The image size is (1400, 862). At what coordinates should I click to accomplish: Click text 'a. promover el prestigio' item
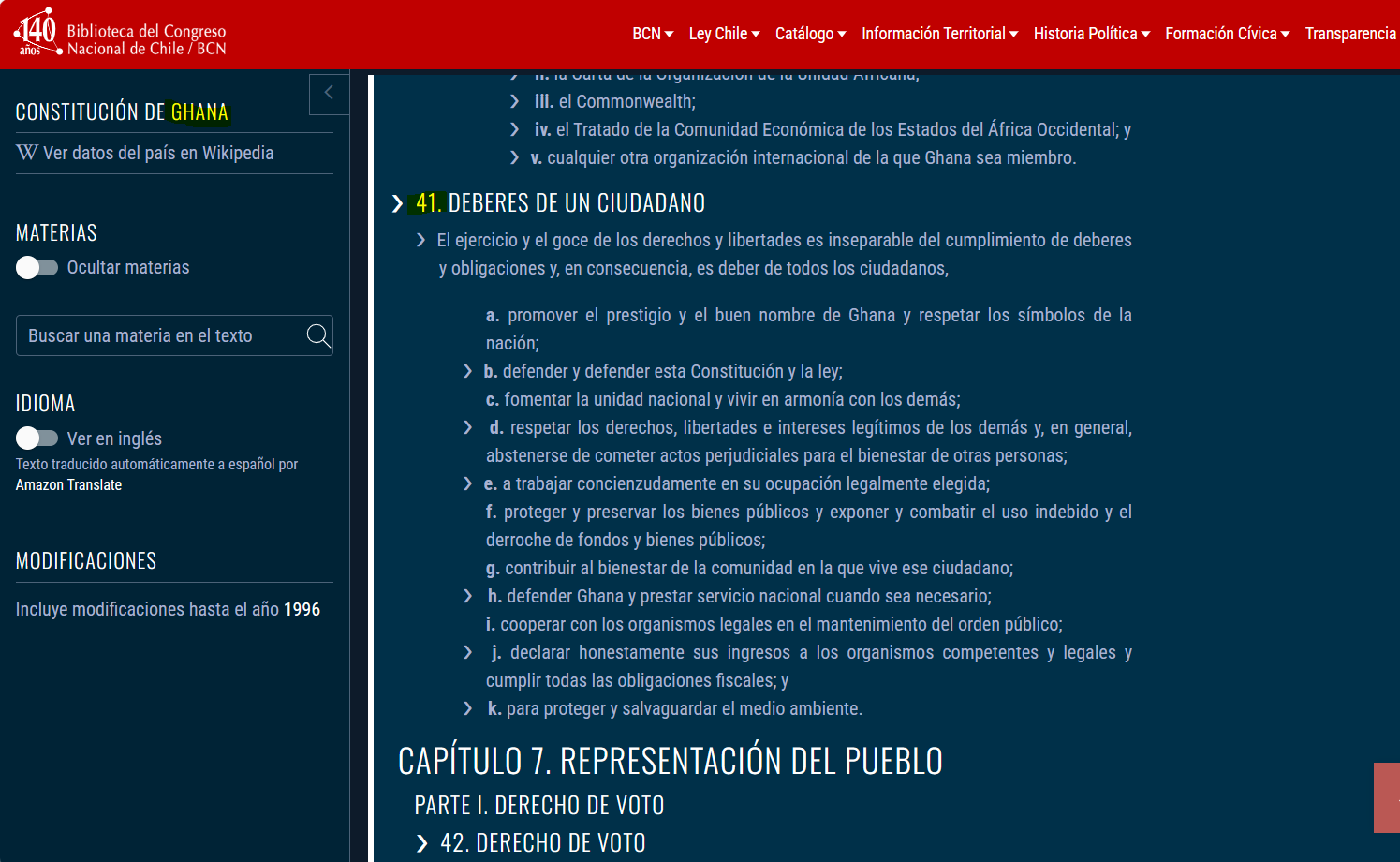[x=808, y=329]
